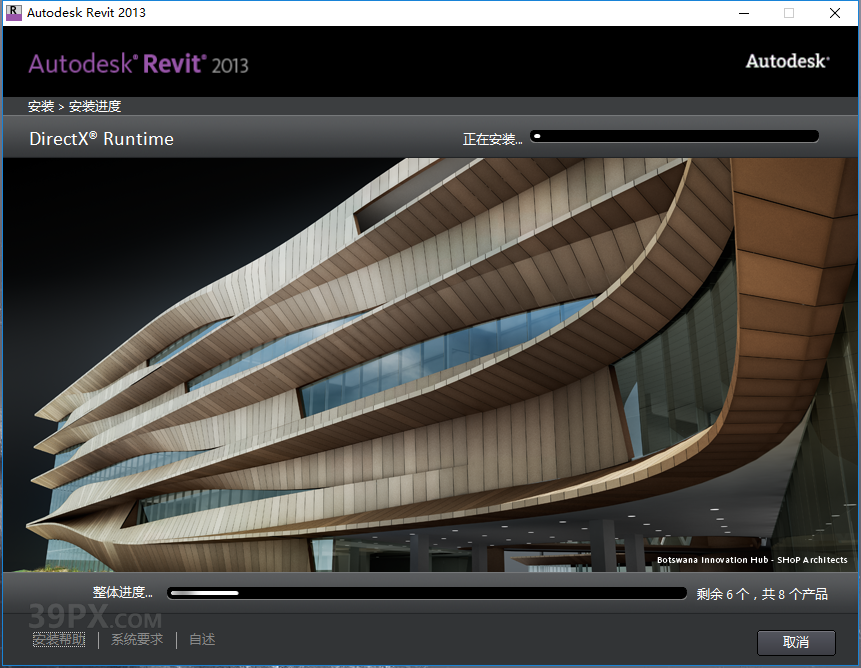Select the 安装进度 breadcrumb step
The image size is (861, 668).
pos(95,105)
